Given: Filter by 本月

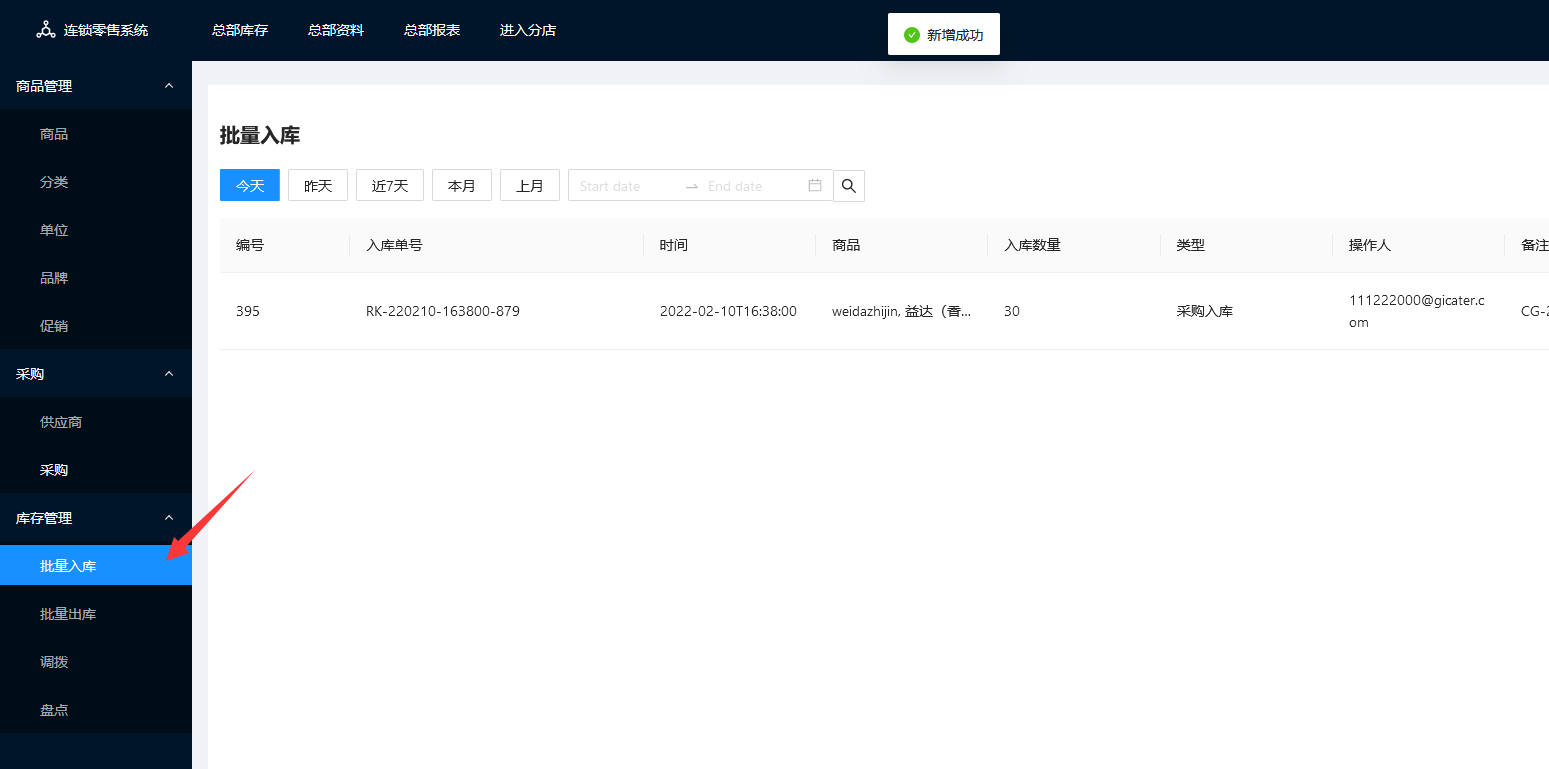Looking at the screenshot, I should click(462, 186).
